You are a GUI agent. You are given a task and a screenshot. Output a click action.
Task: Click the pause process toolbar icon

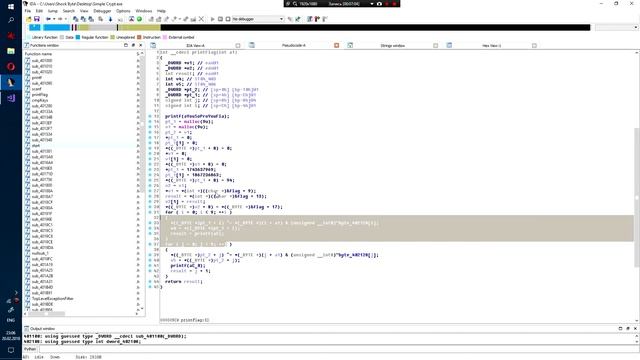(220, 19)
